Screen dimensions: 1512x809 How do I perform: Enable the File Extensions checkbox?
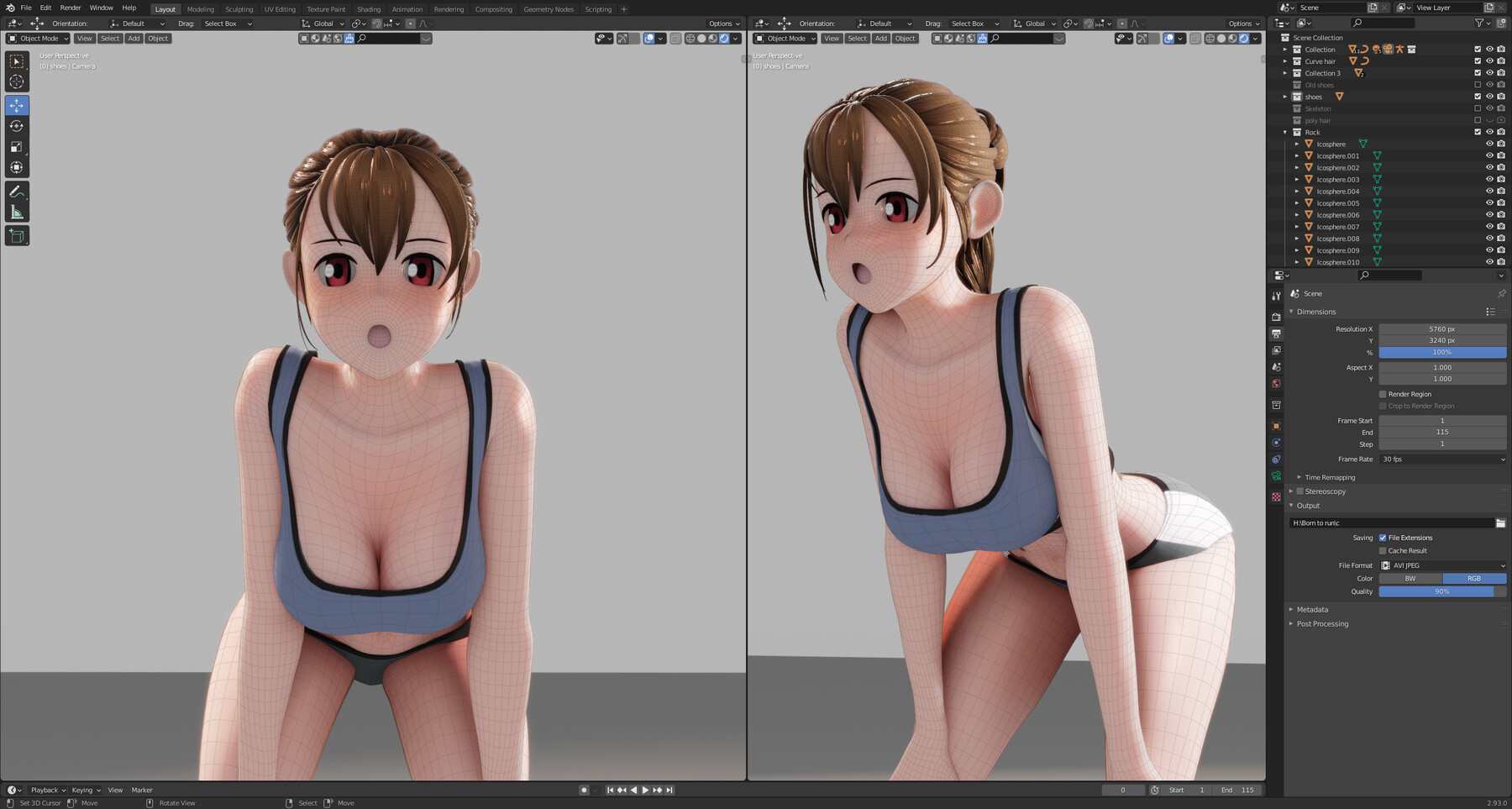(1383, 538)
